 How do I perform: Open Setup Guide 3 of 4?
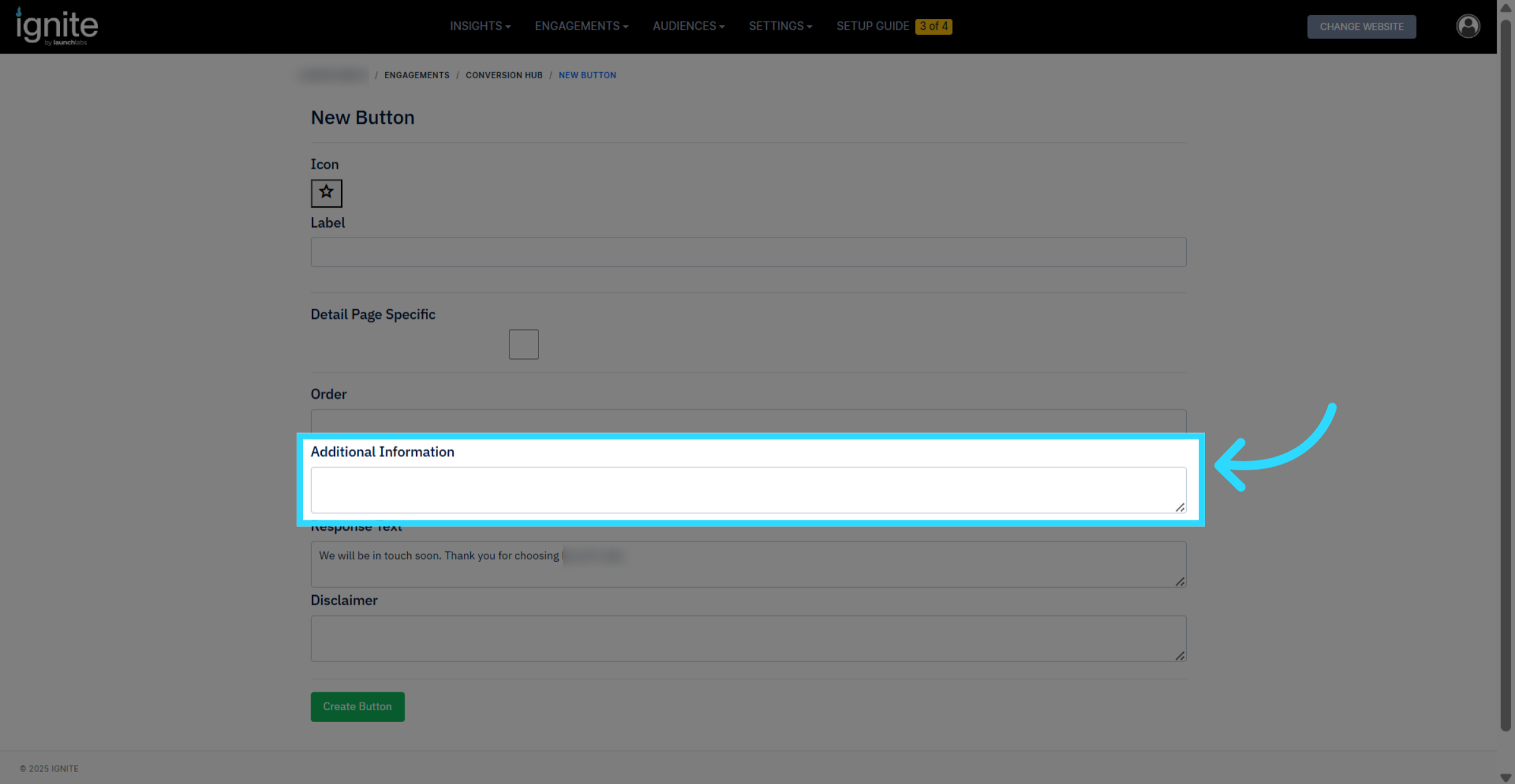(893, 26)
